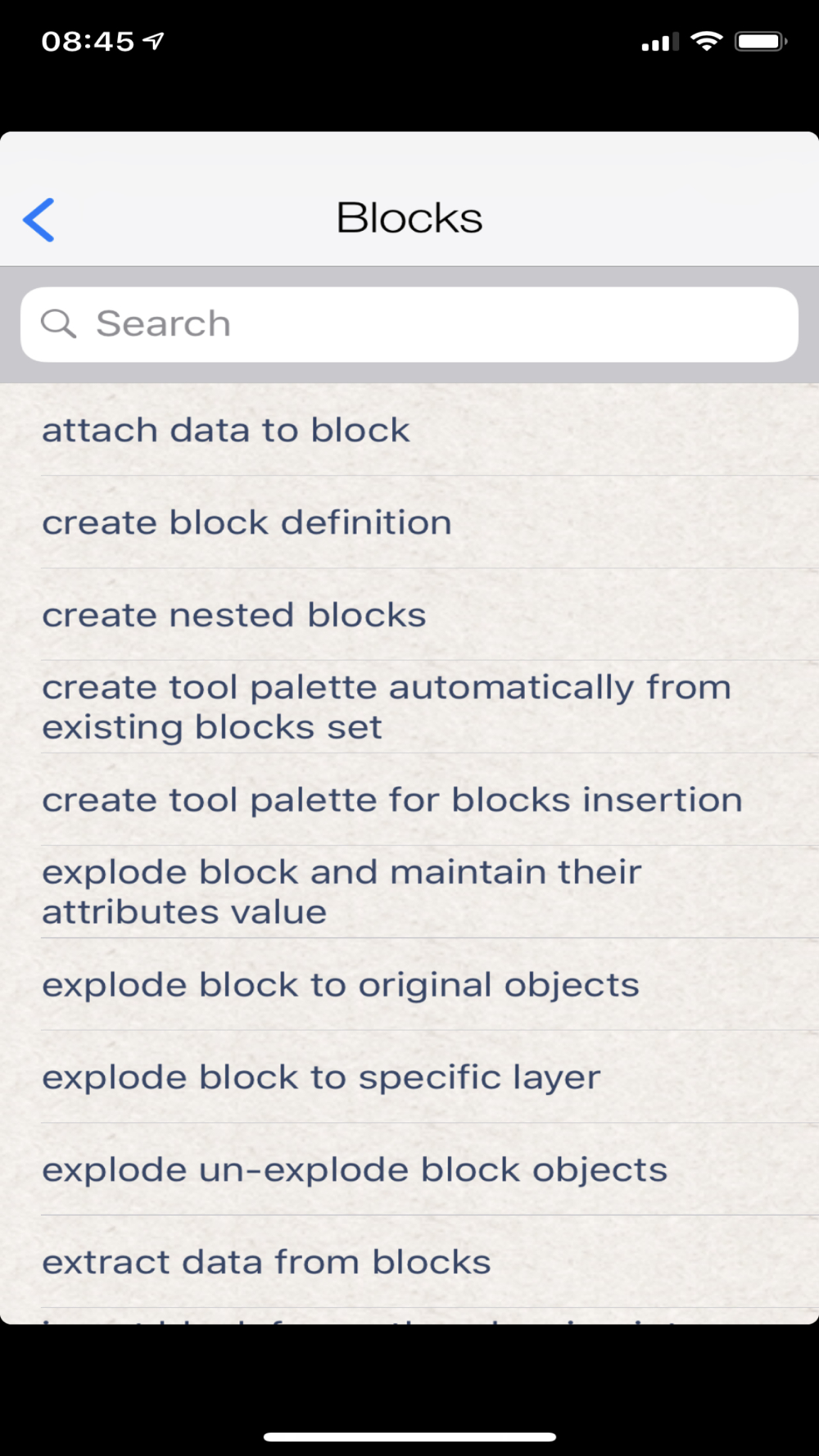Tap the battery indicator icon

point(761,41)
